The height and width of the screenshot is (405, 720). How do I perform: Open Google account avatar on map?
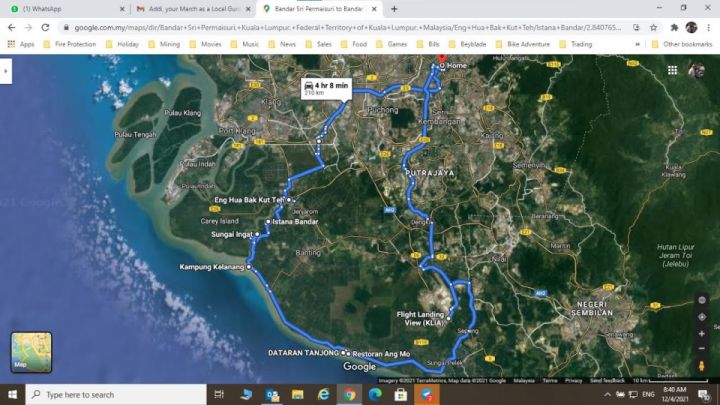click(696, 71)
